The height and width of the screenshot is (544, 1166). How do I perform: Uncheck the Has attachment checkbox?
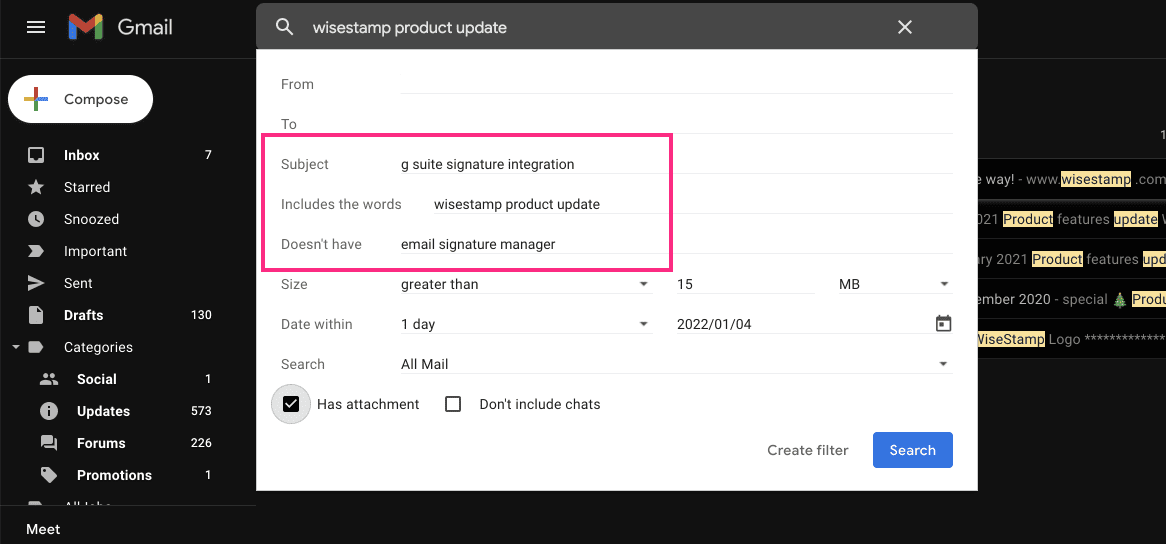(x=291, y=404)
